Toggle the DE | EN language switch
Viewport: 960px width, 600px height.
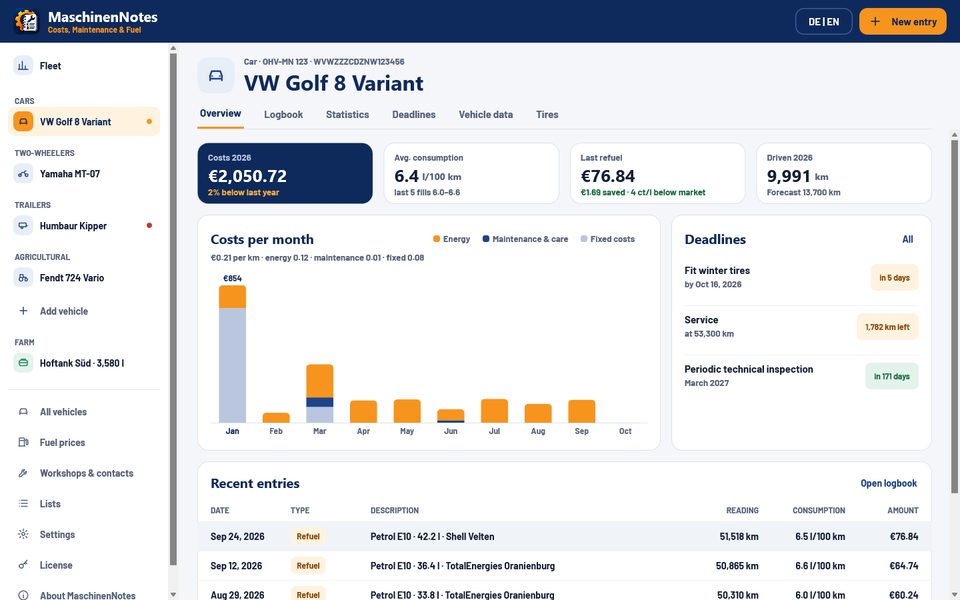pos(823,21)
